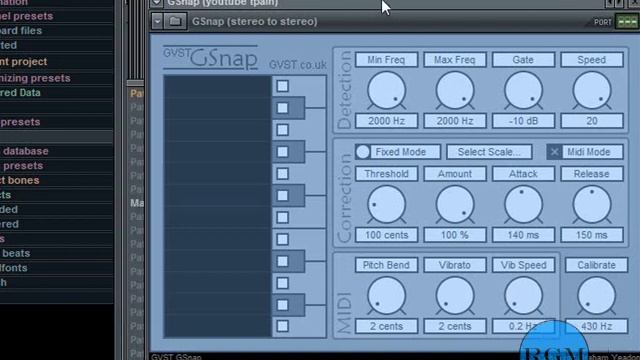Tick the F note checkbox
The height and width of the screenshot is (360, 640).
point(282,217)
